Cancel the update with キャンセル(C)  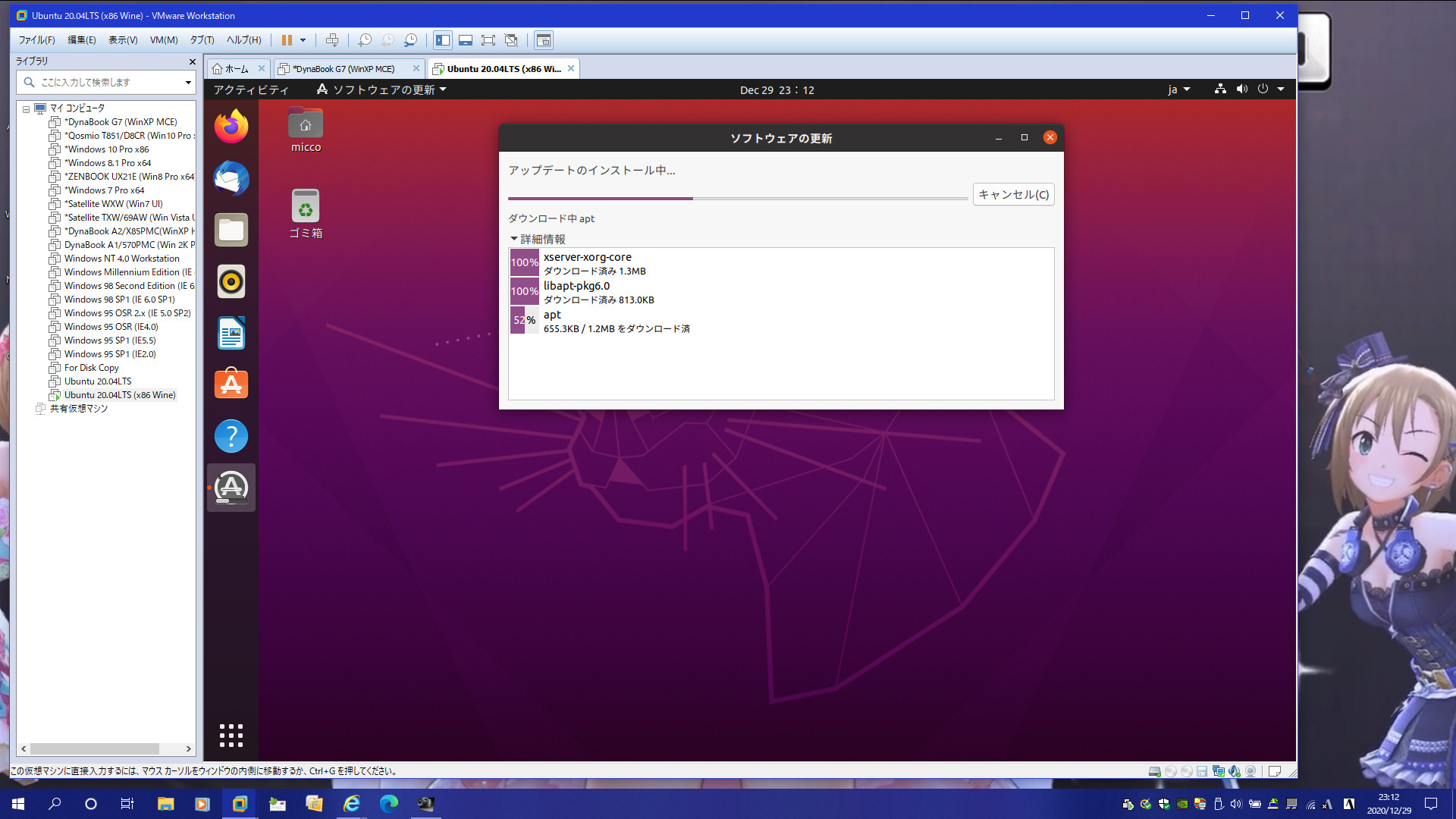(1013, 195)
